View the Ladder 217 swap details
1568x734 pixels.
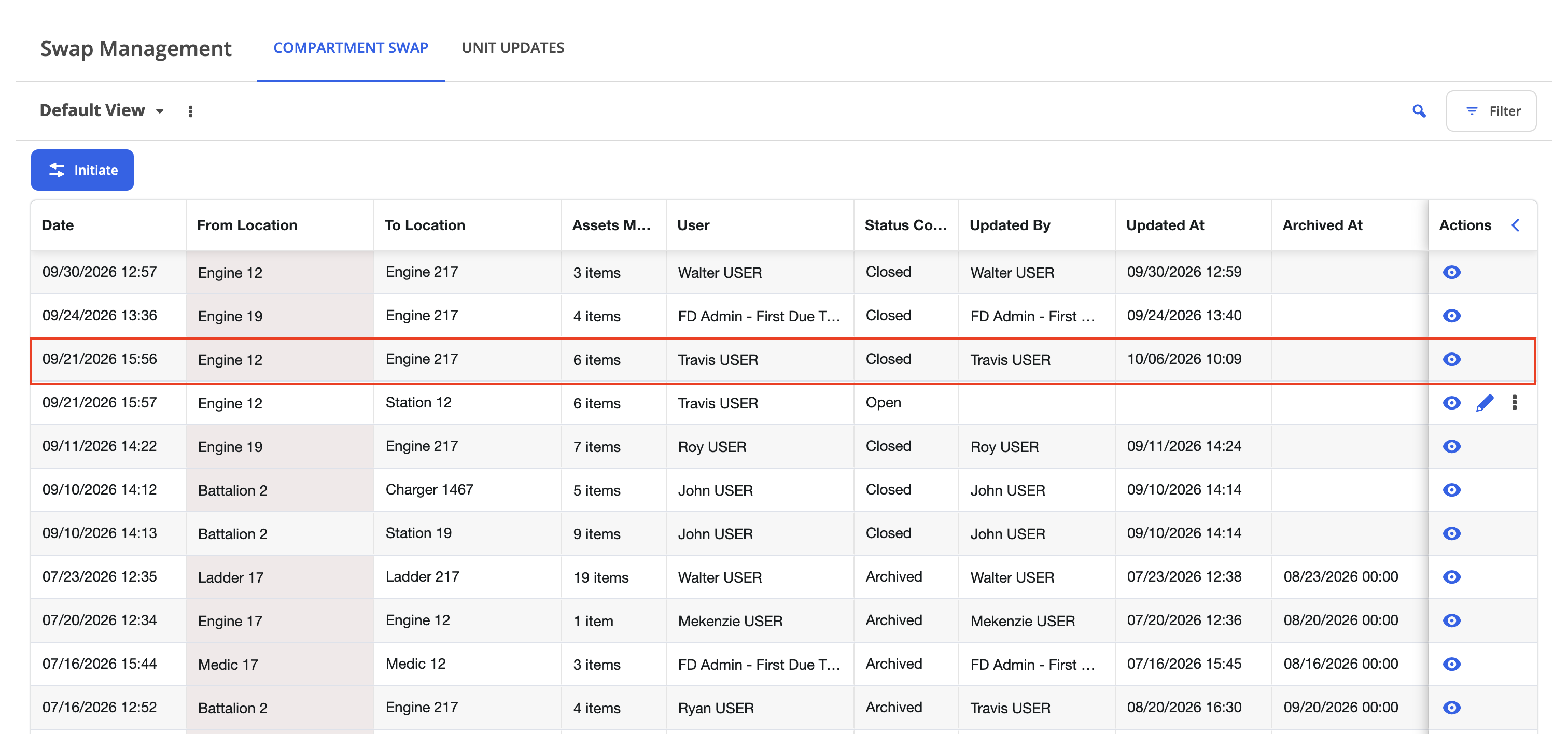point(1451,576)
